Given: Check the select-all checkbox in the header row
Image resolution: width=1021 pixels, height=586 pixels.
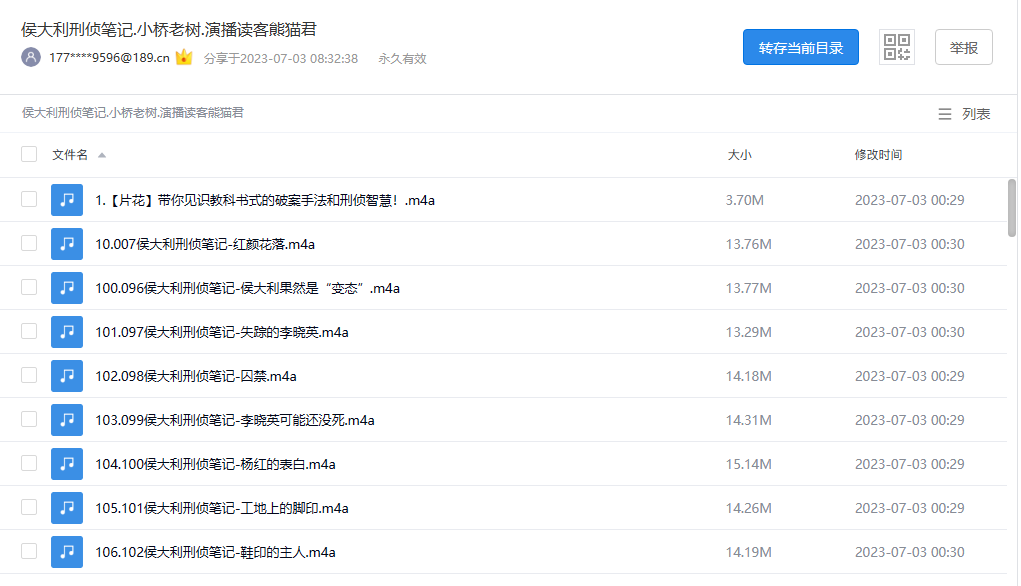Looking at the screenshot, I should [29, 155].
